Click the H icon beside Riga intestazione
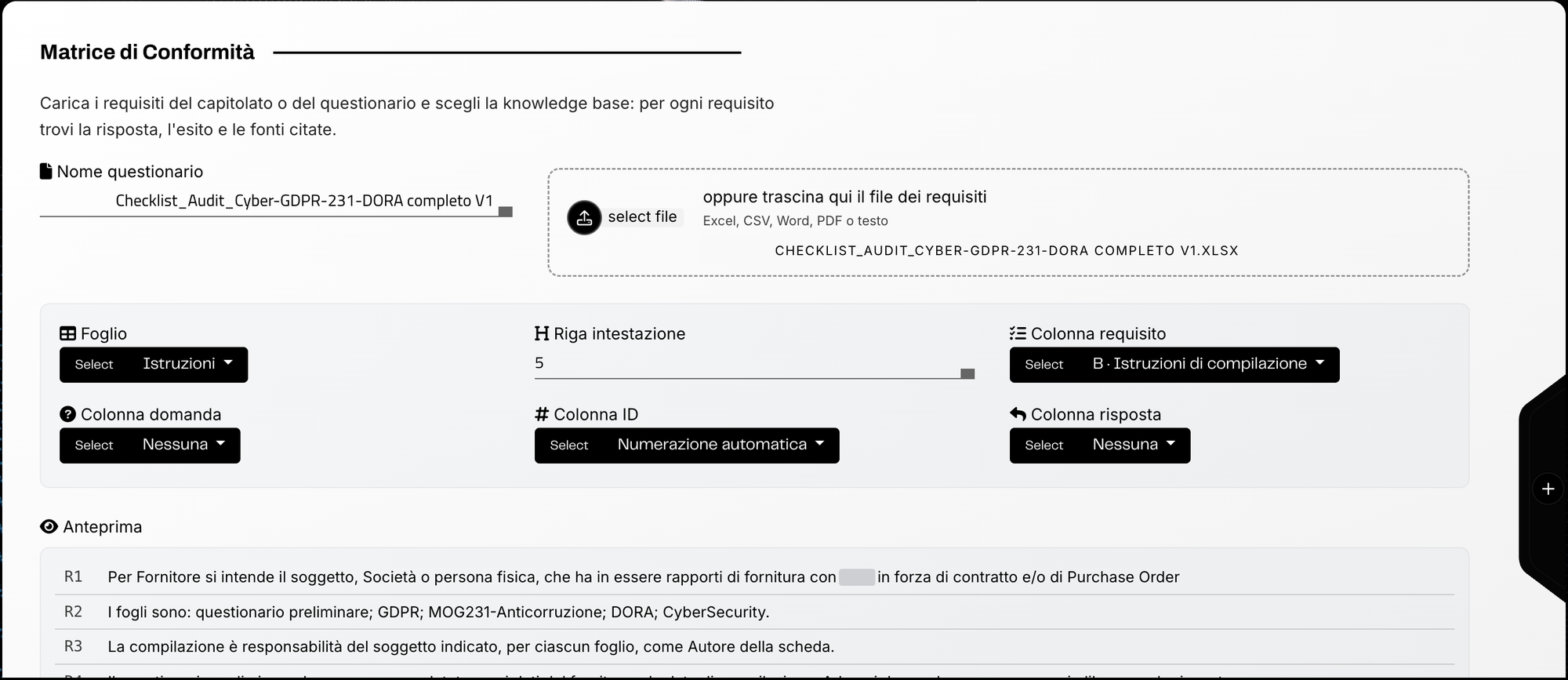This screenshot has width=1568, height=680. pyautogui.click(x=542, y=333)
